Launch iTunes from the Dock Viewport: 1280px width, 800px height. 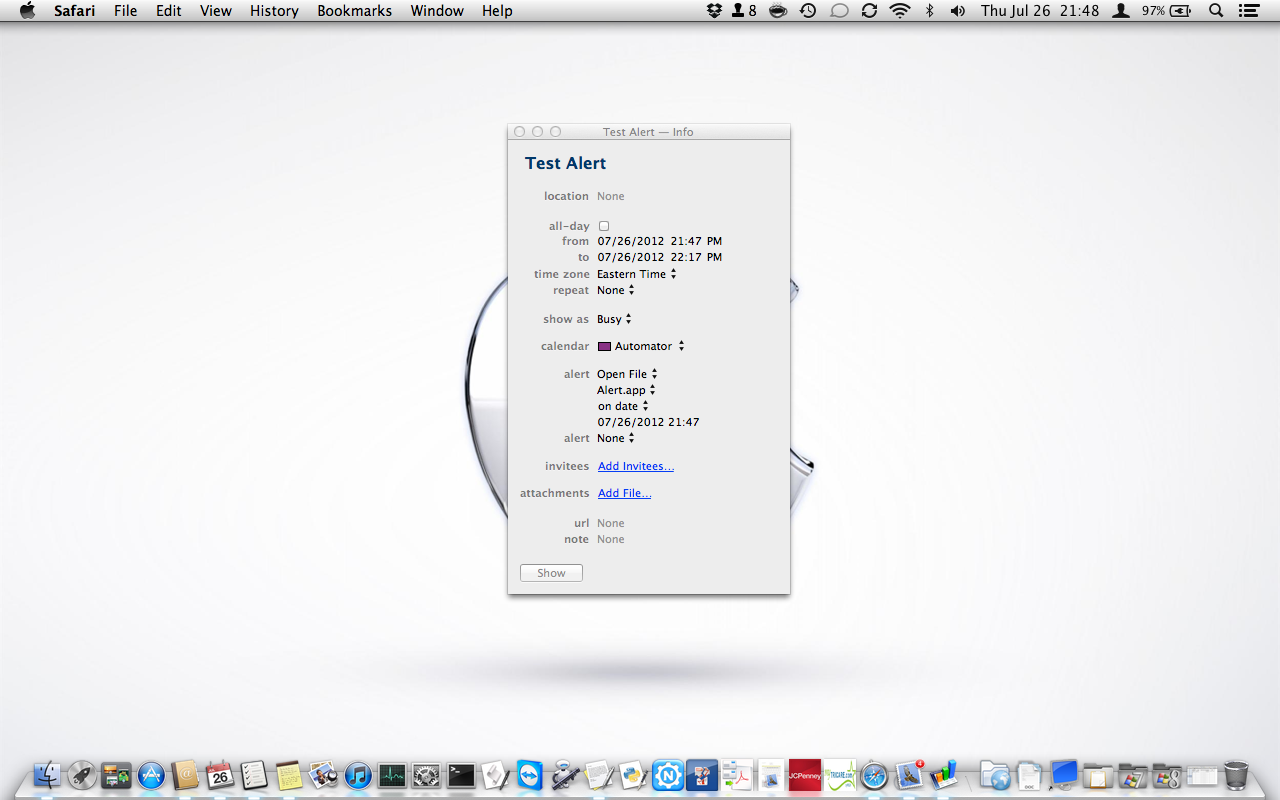tap(358, 775)
